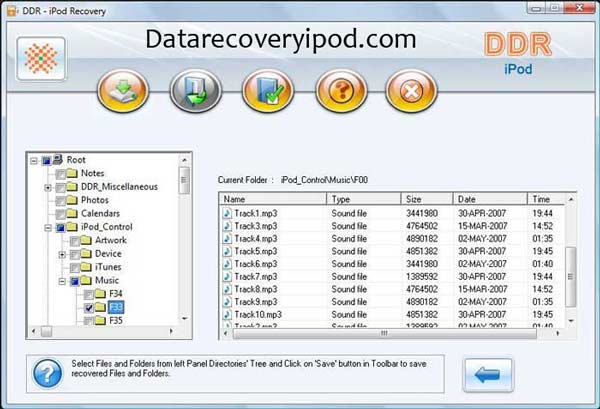Select the iTunes folder in tree
This screenshot has width=600, height=409.
click(x=108, y=267)
